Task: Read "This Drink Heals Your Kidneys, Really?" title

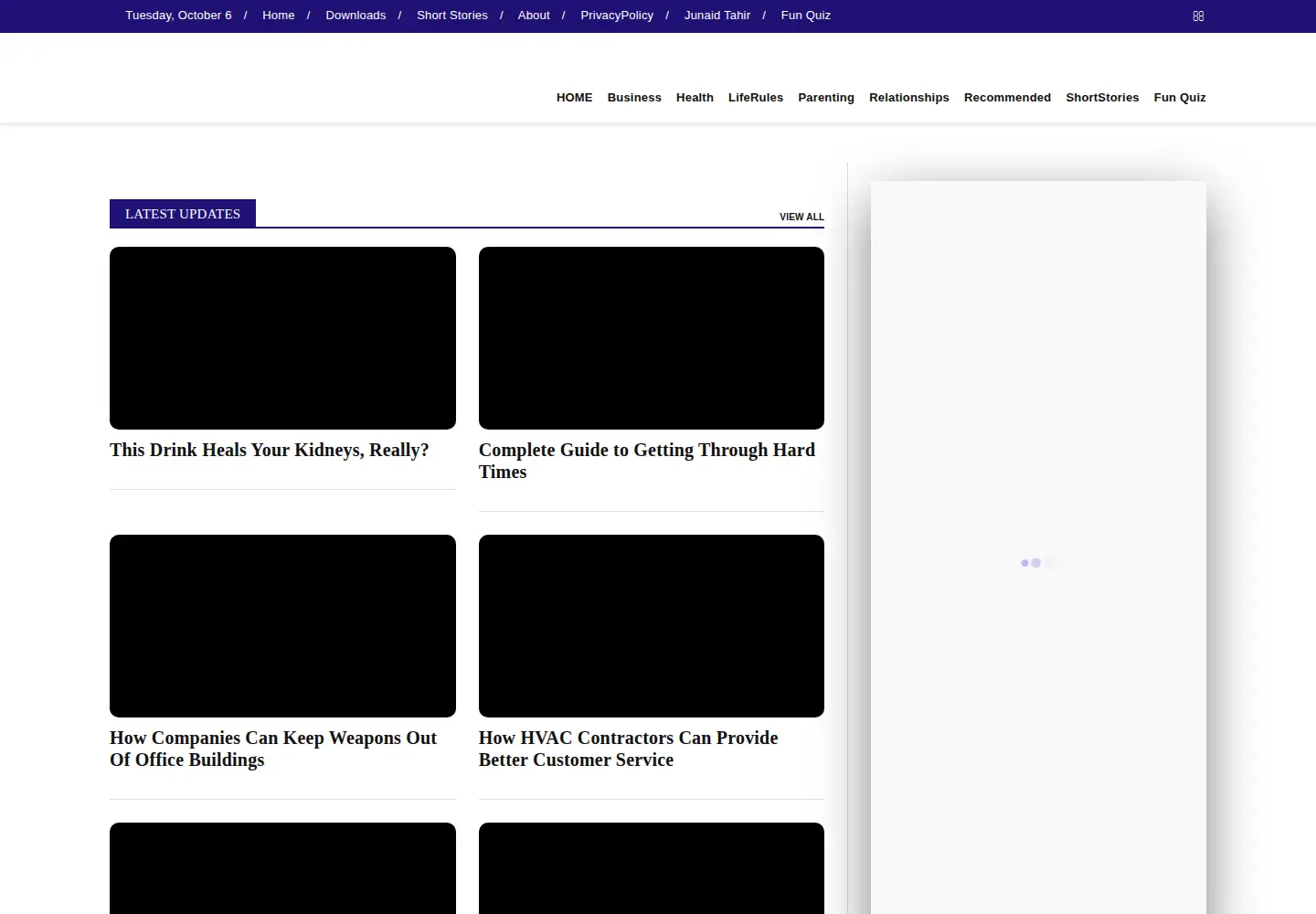Action: tap(270, 450)
